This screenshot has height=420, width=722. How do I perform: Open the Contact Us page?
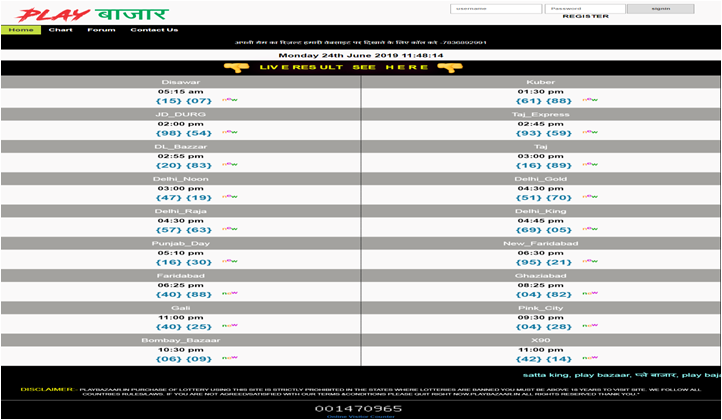pos(154,30)
